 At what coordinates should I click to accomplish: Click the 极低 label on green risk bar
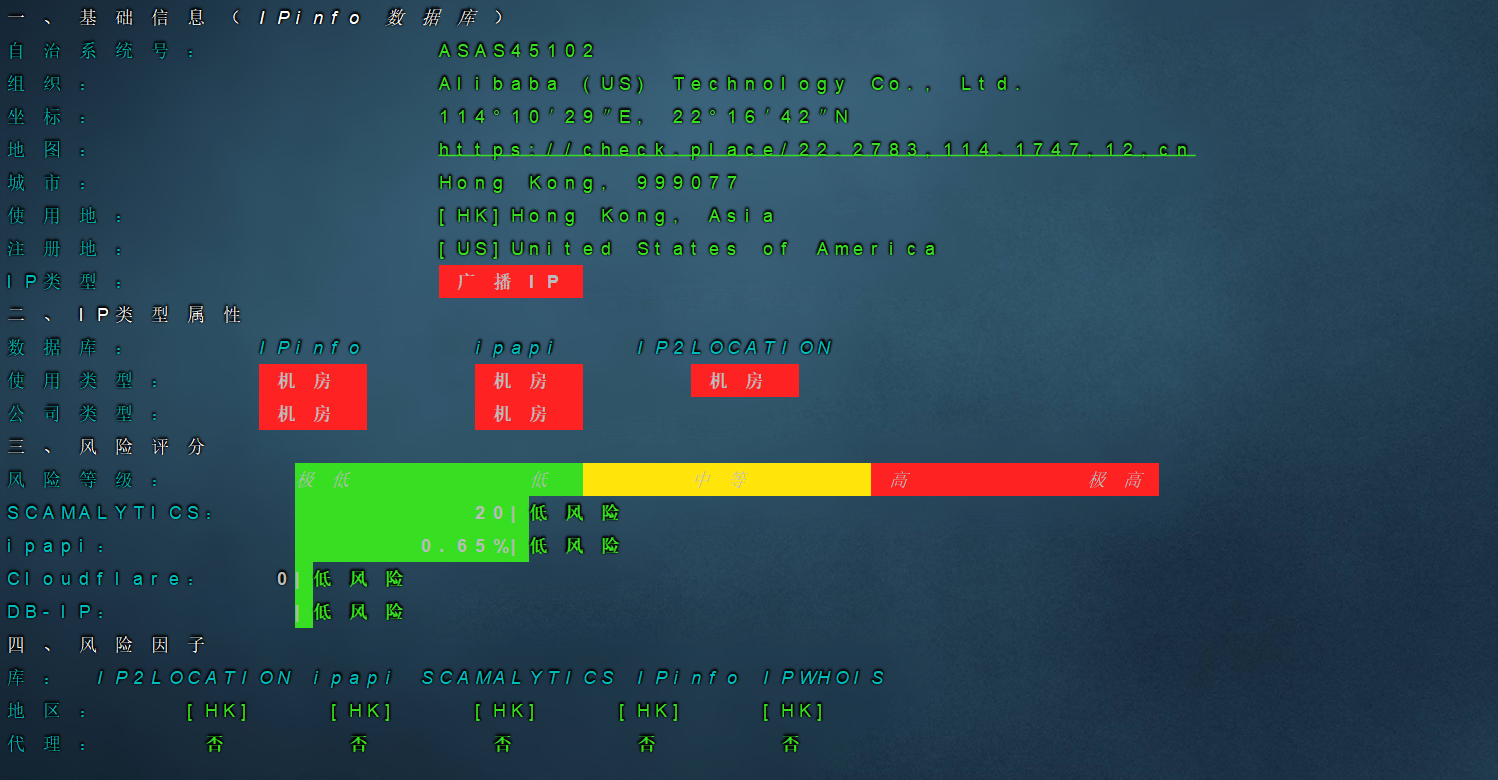click(323, 480)
